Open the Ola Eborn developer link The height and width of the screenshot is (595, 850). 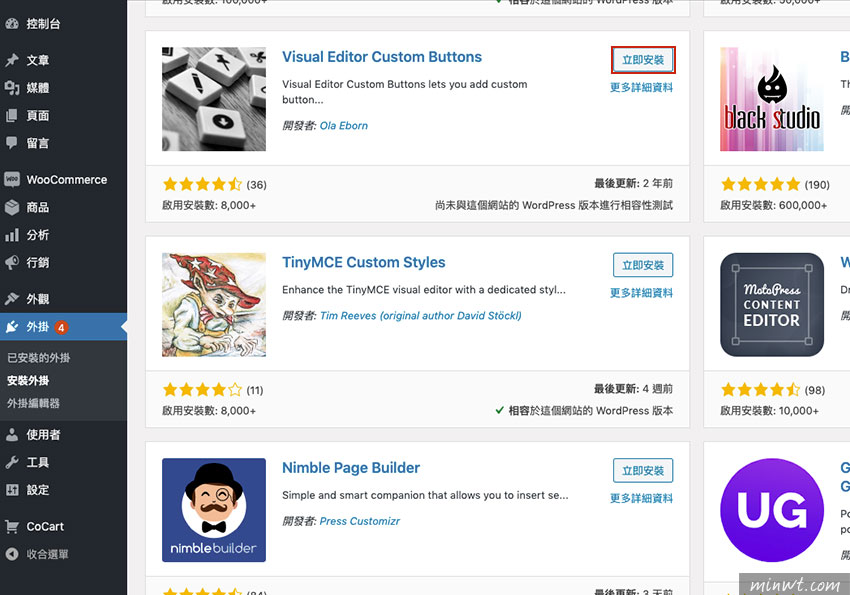coord(344,126)
